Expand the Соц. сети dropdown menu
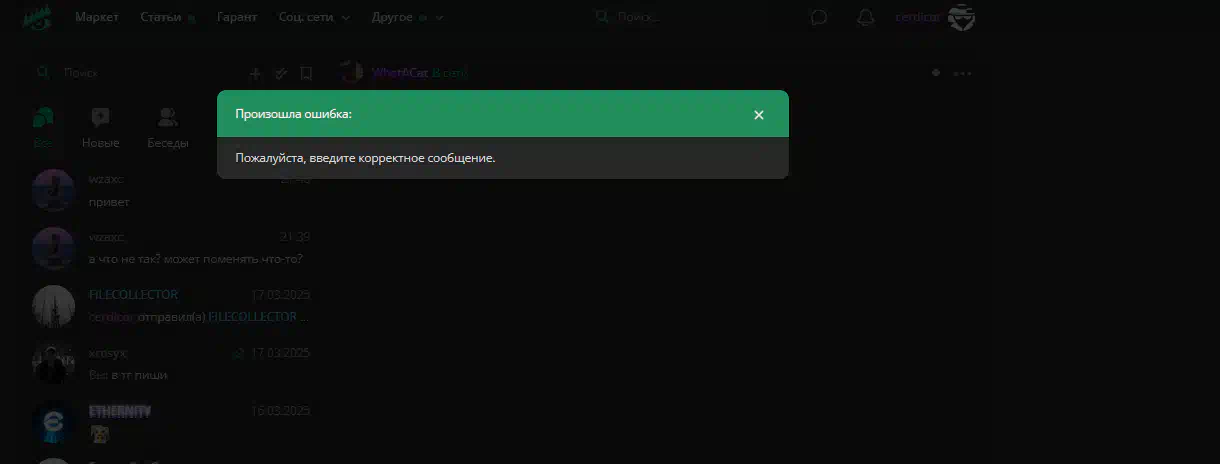The image size is (1220, 464). pyautogui.click(x=314, y=17)
